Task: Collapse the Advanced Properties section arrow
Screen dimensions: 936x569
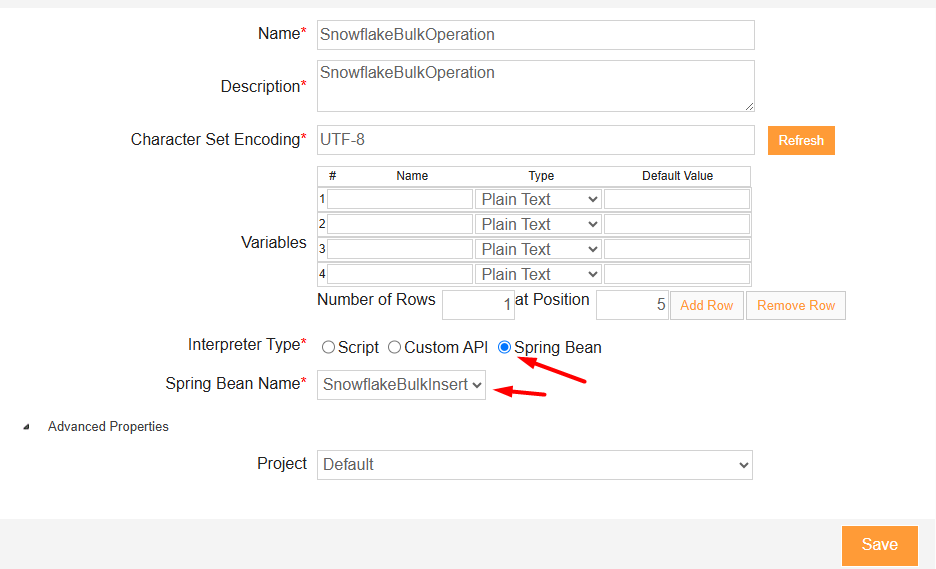Action: click(x=26, y=427)
